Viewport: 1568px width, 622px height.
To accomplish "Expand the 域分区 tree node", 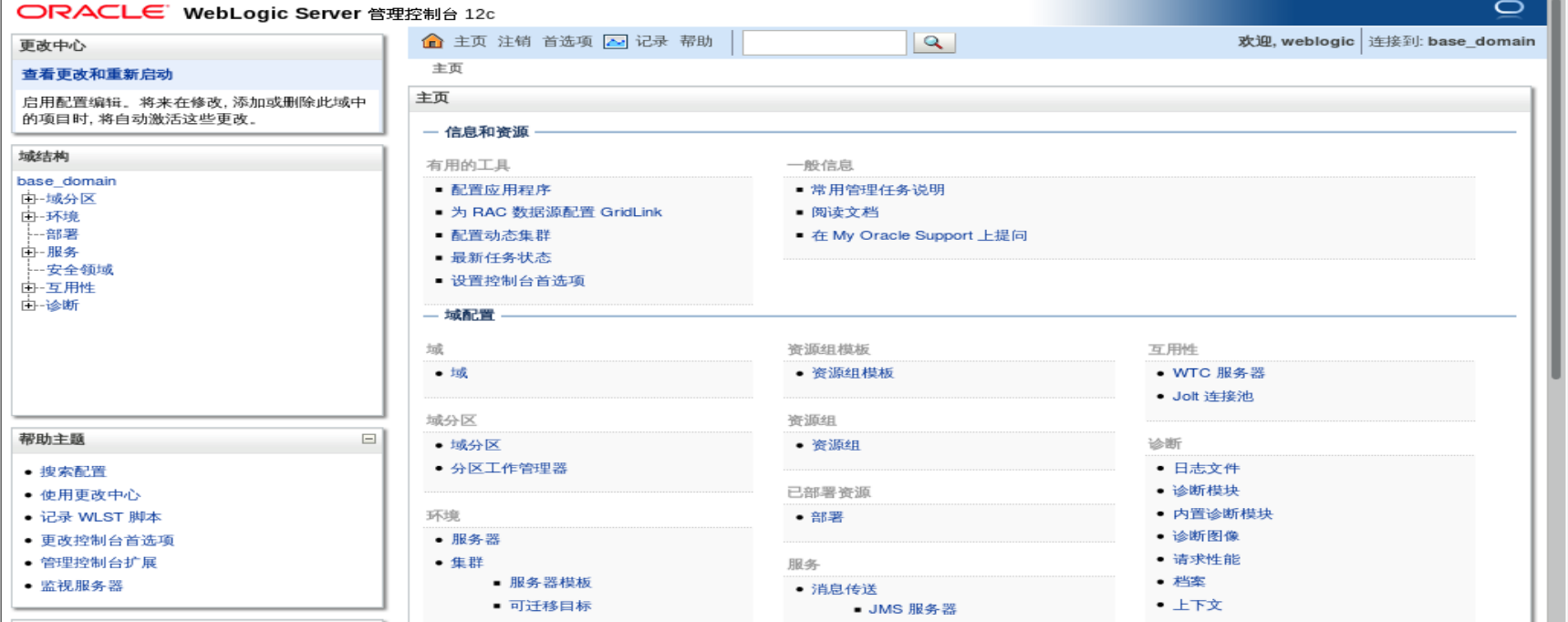I will tap(28, 199).
